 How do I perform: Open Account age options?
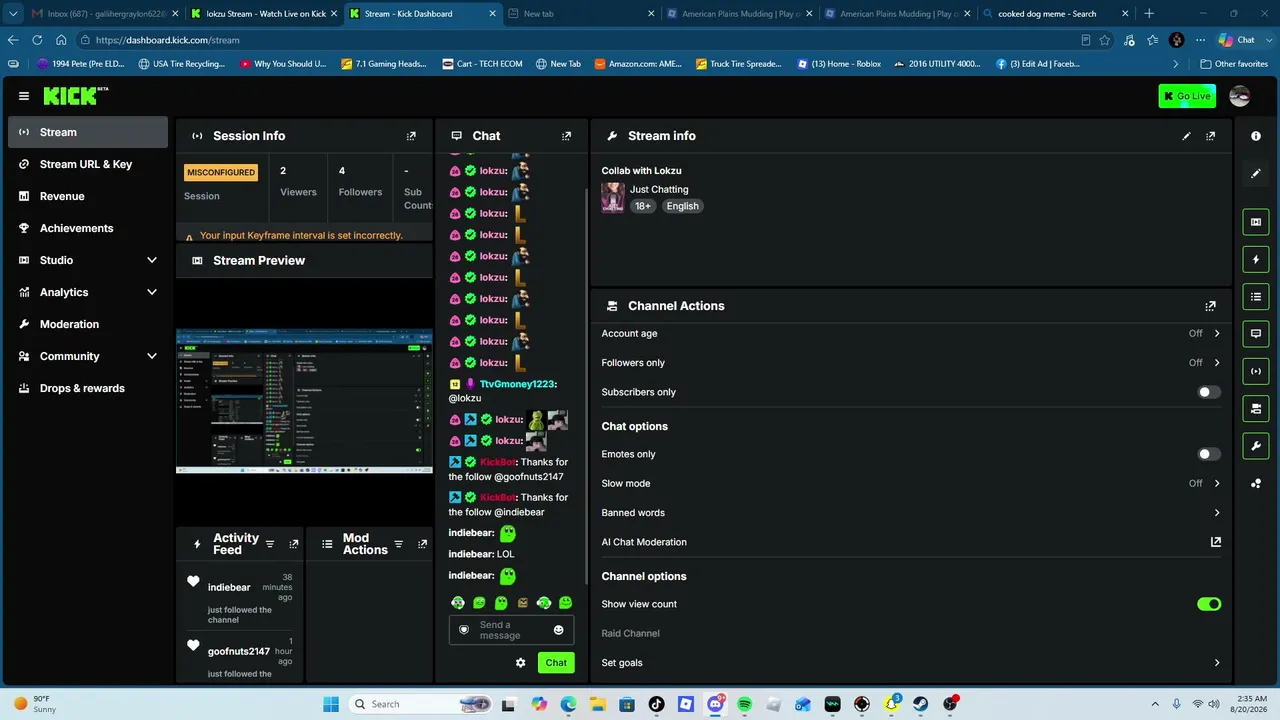911,333
